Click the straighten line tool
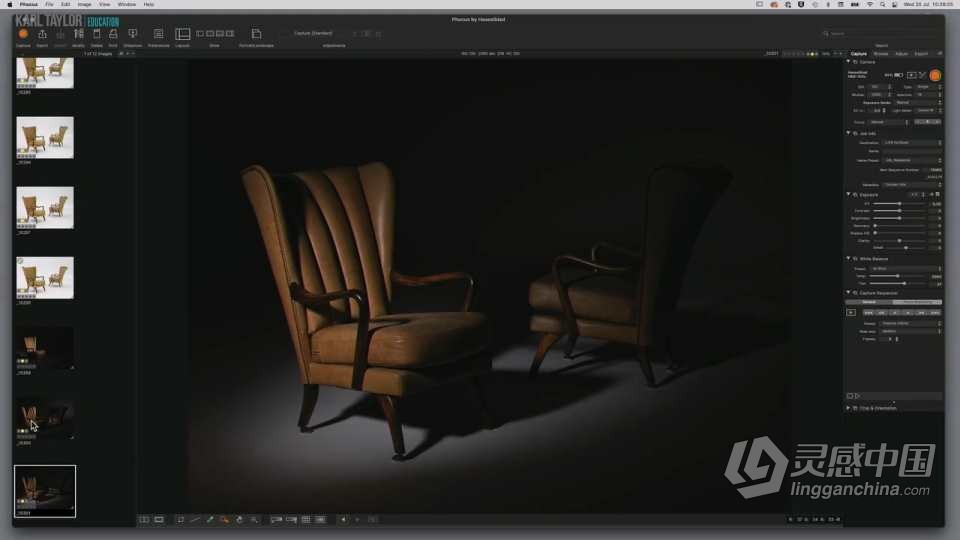 pyautogui.click(x=195, y=519)
